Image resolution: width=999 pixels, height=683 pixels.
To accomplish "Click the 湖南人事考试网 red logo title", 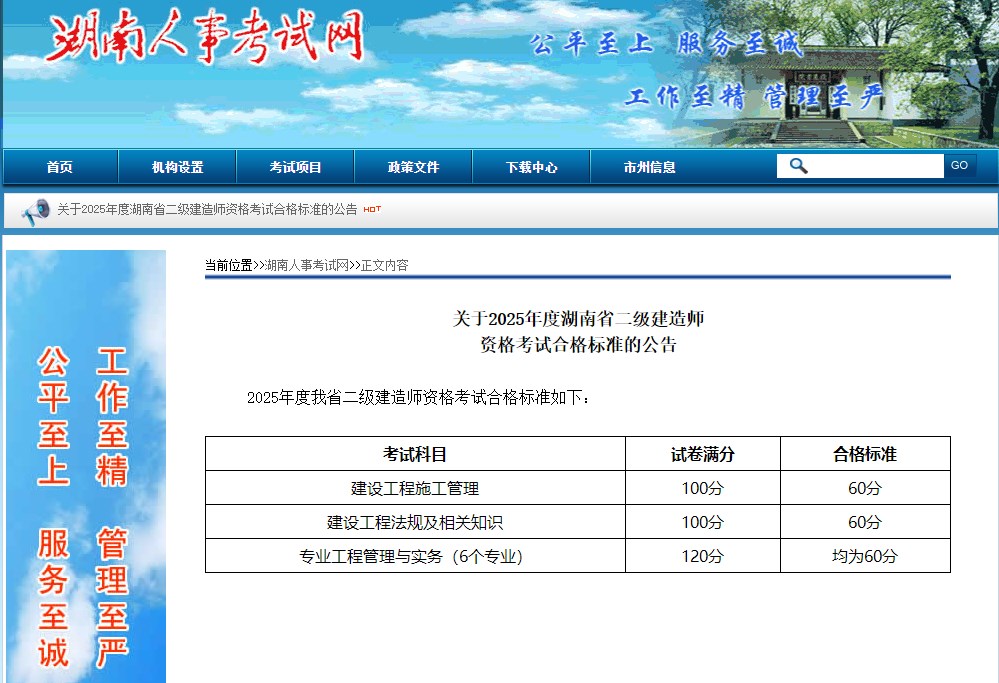I will [205, 42].
